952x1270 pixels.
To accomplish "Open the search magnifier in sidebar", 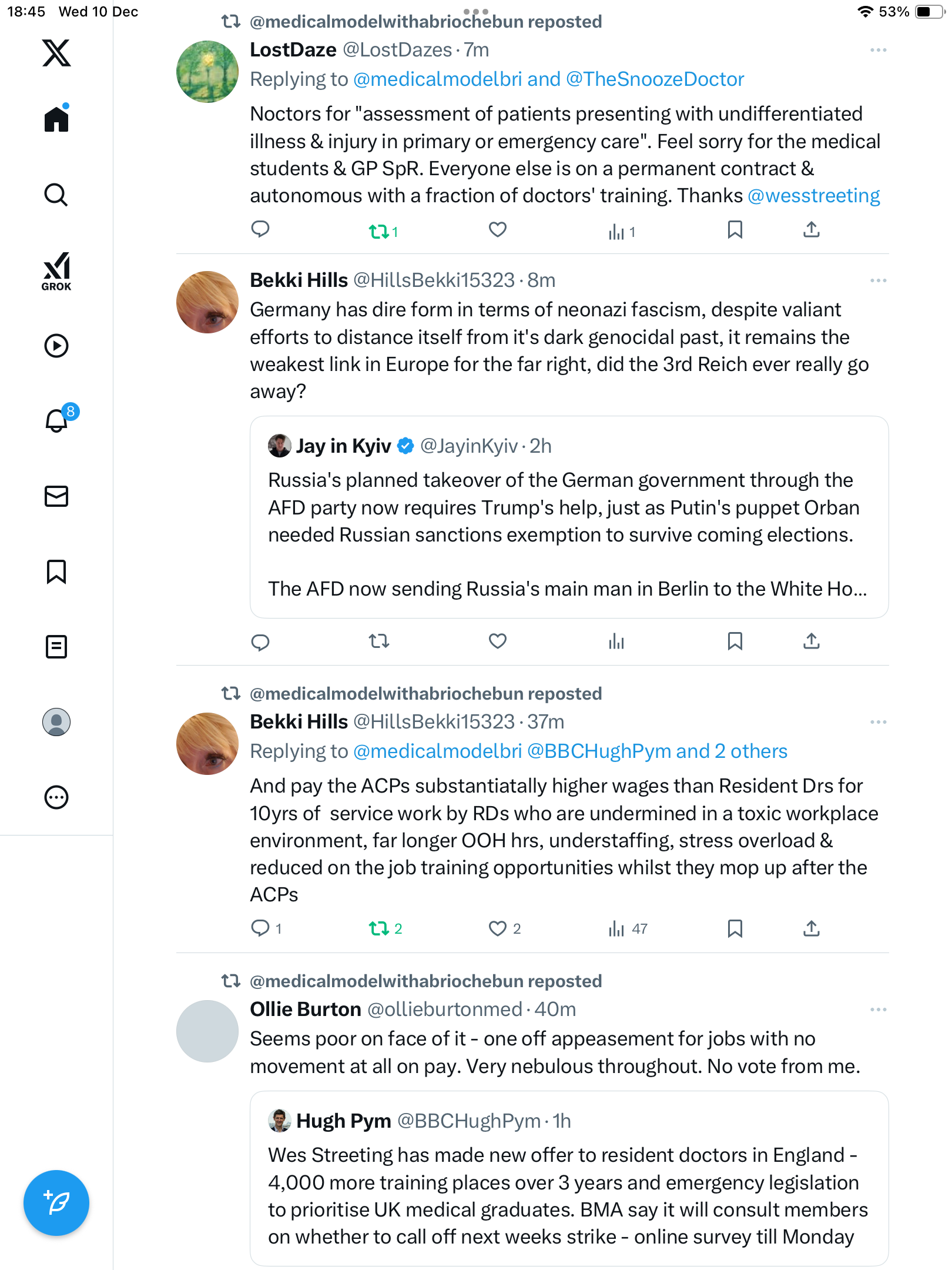I will [x=56, y=195].
